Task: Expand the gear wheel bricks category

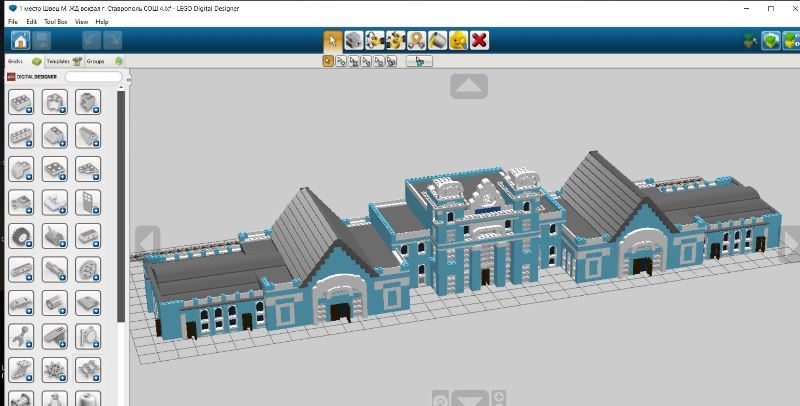Action: pyautogui.click(x=21, y=236)
